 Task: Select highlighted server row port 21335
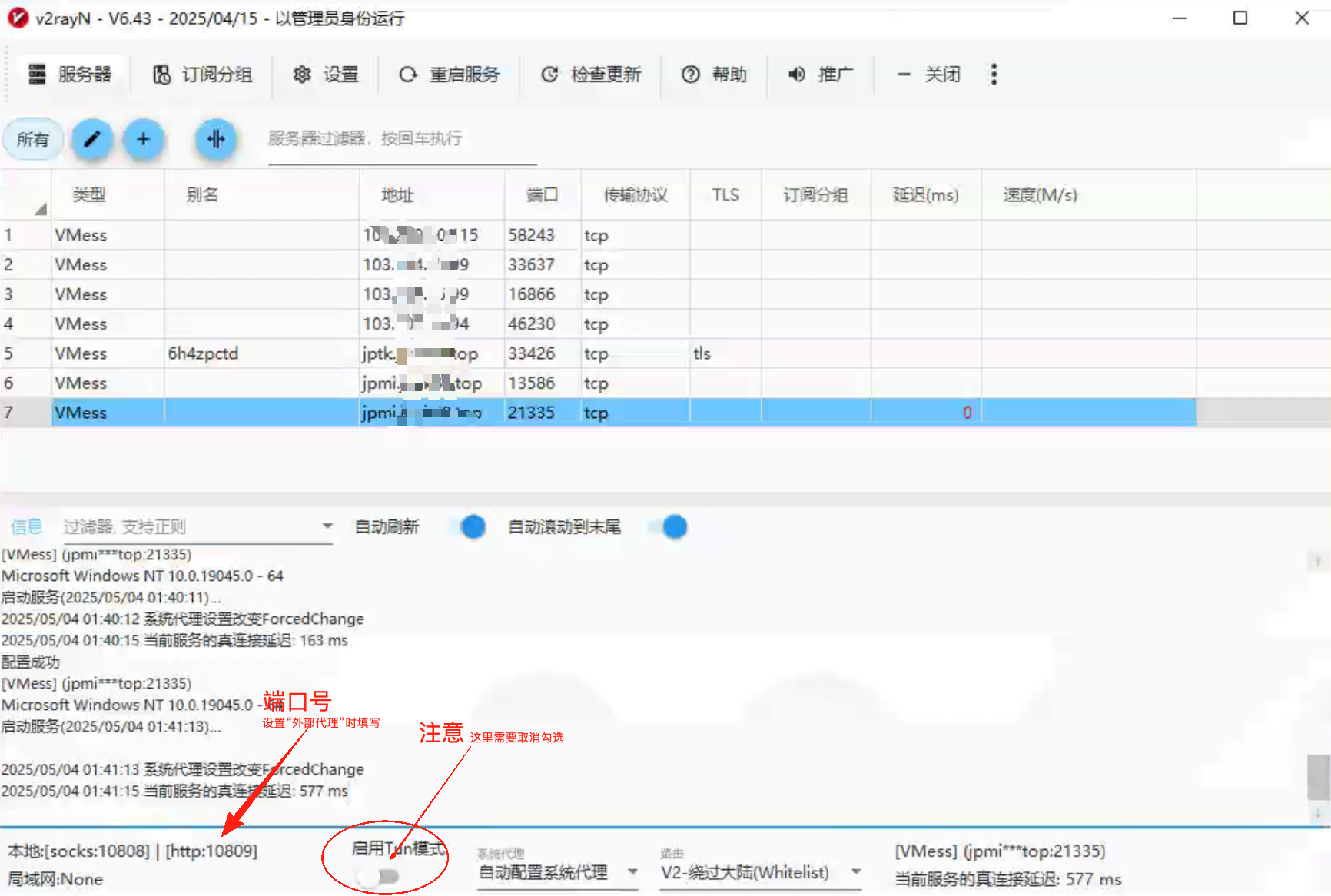598,413
